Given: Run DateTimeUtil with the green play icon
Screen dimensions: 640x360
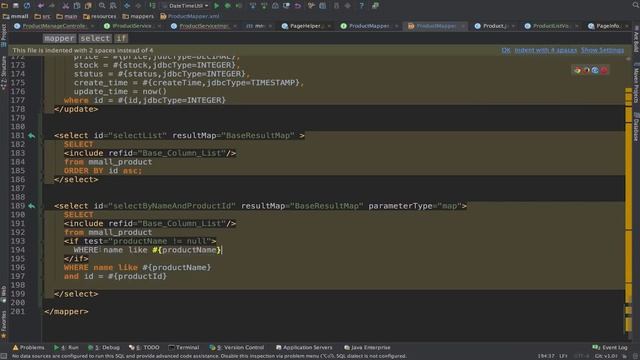Looking at the screenshot, I should (217, 6).
